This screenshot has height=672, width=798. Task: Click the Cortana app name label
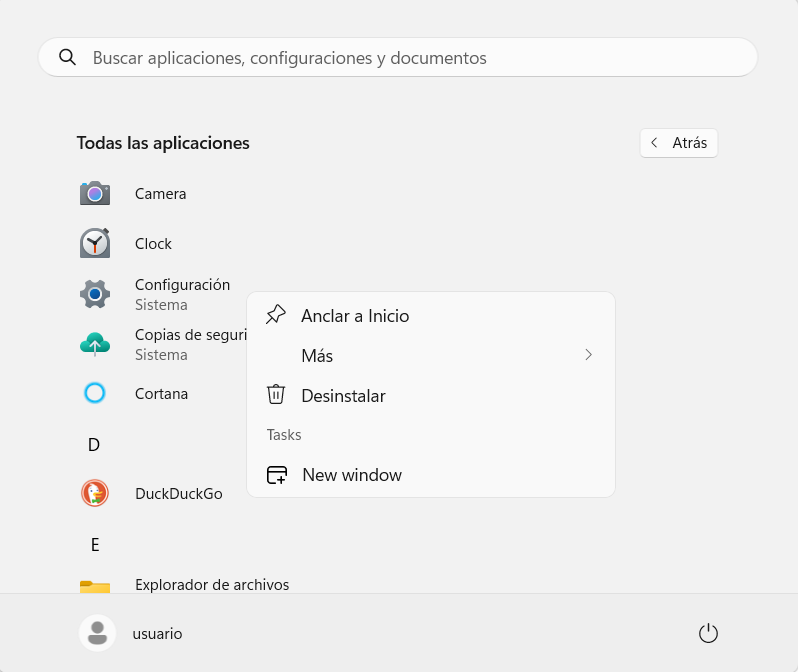click(161, 394)
